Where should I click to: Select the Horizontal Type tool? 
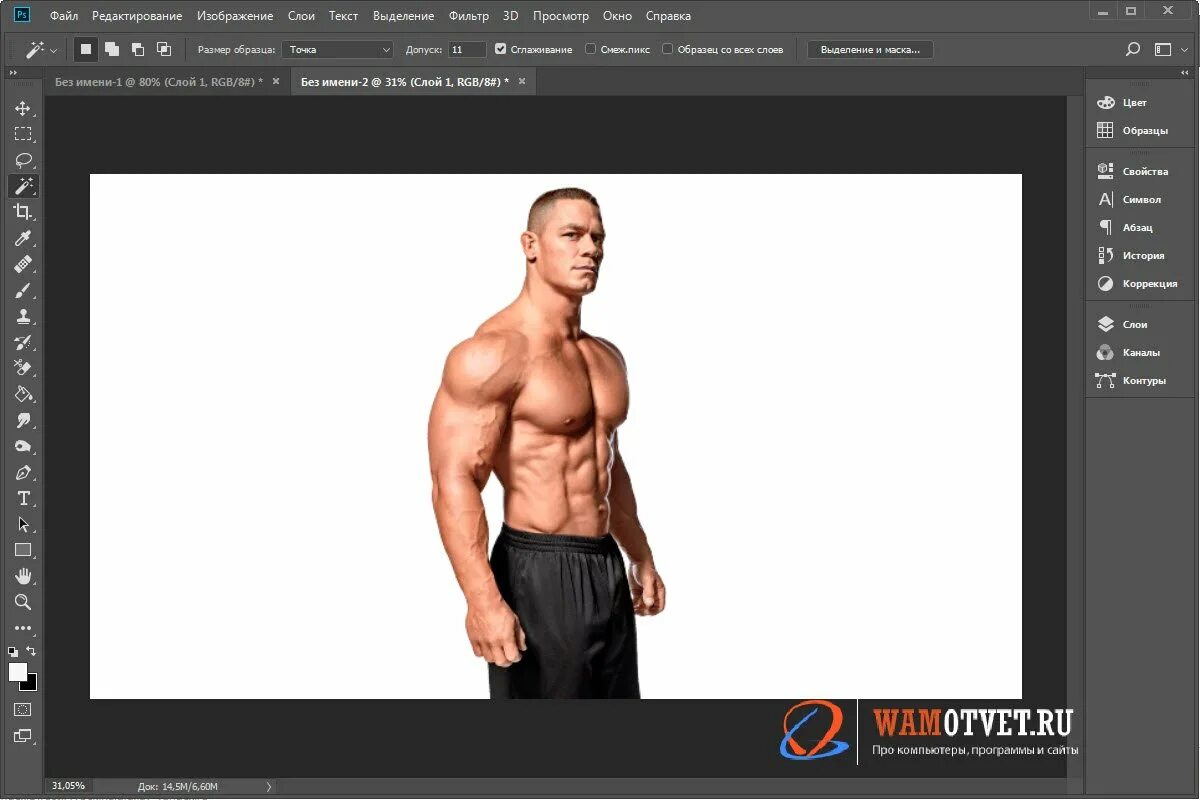23,498
